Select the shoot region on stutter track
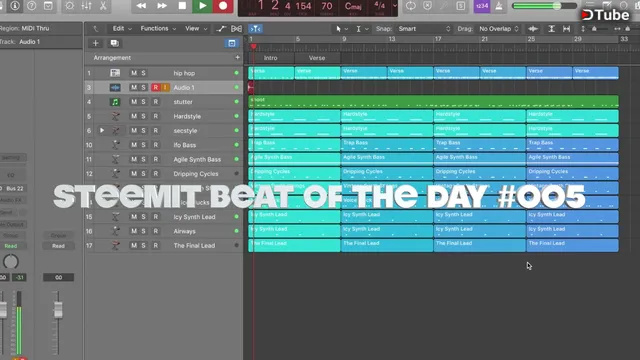The width and height of the screenshot is (640, 360). [x=433, y=102]
